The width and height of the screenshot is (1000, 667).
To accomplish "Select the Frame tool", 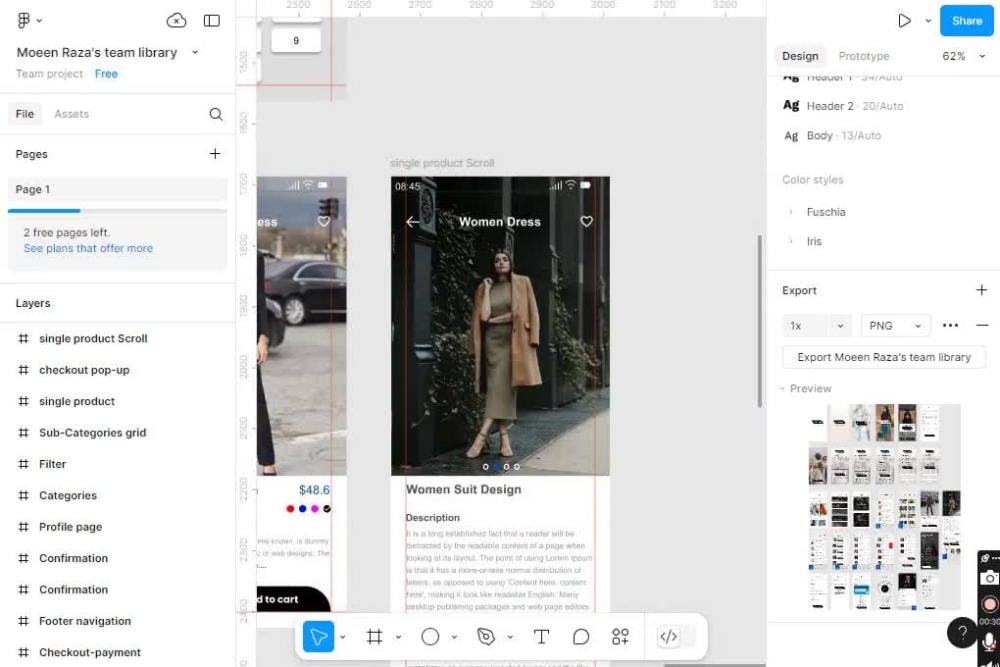I will click(x=374, y=636).
